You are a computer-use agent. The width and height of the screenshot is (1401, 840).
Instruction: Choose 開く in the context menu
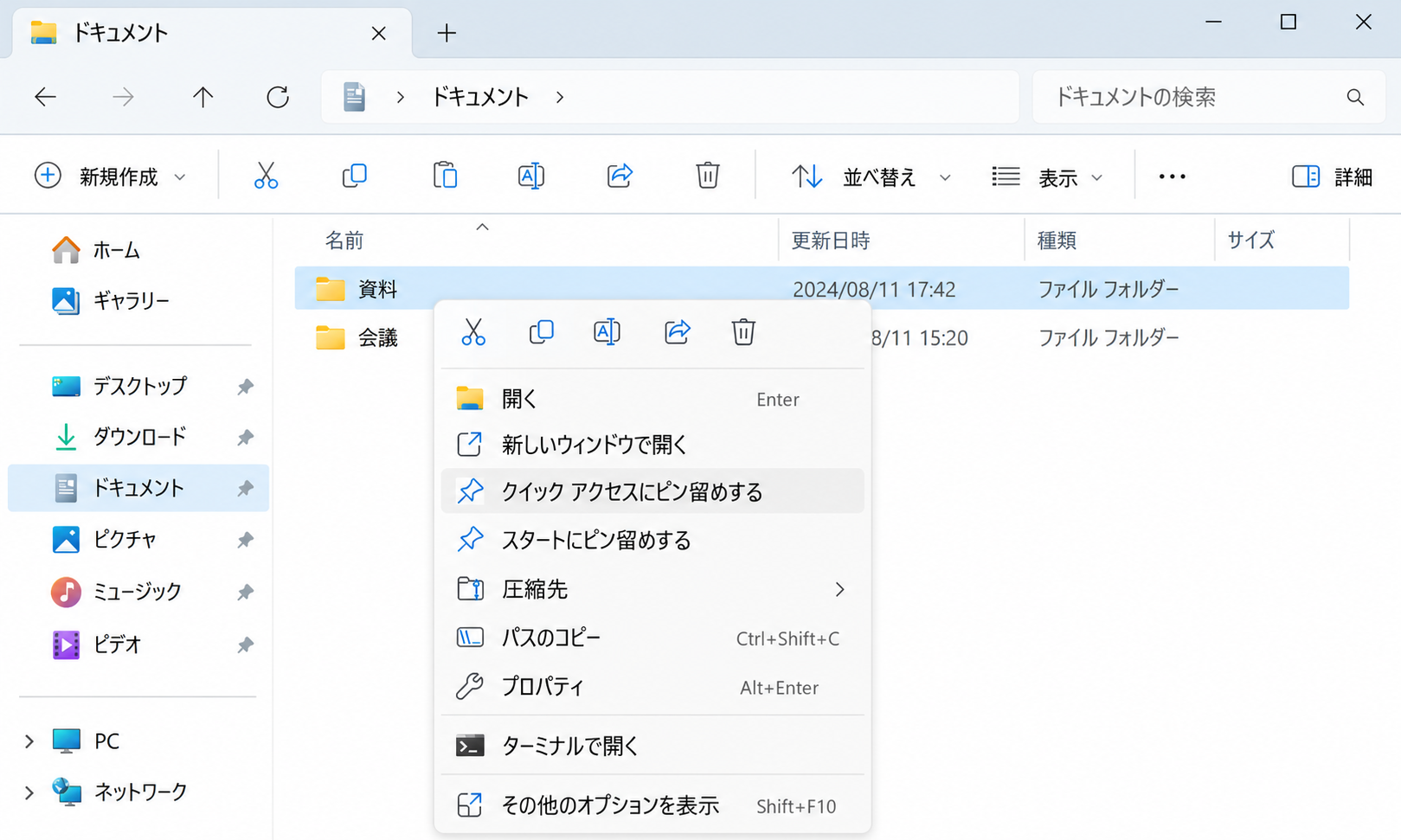[652, 399]
